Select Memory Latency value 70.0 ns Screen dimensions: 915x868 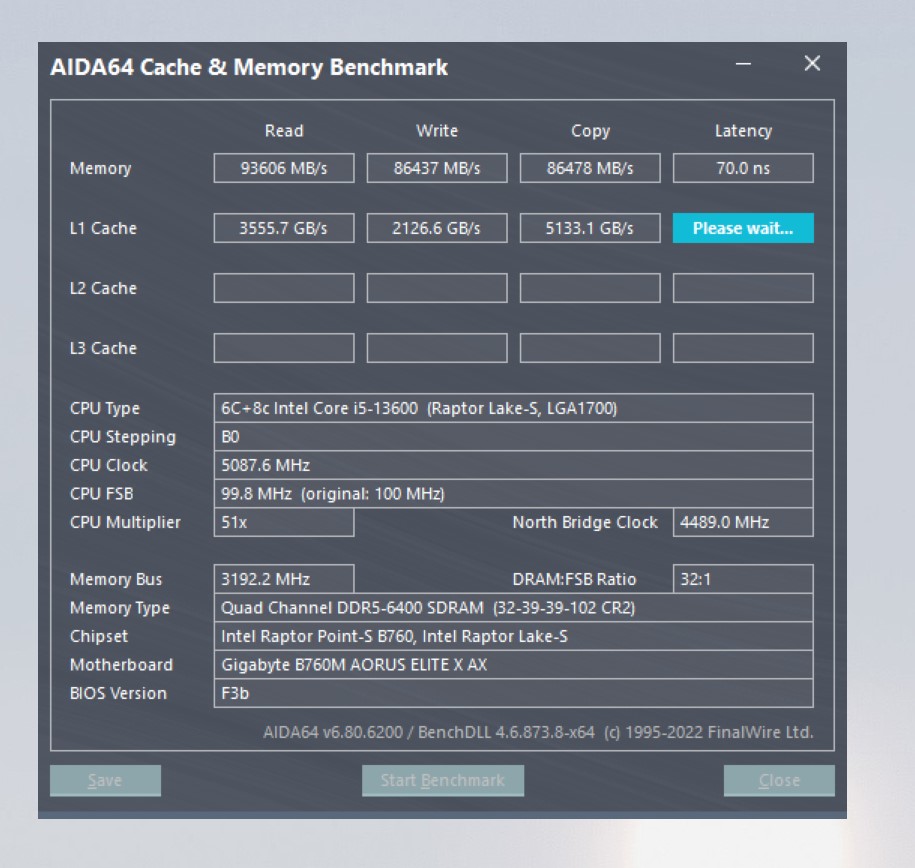743,168
